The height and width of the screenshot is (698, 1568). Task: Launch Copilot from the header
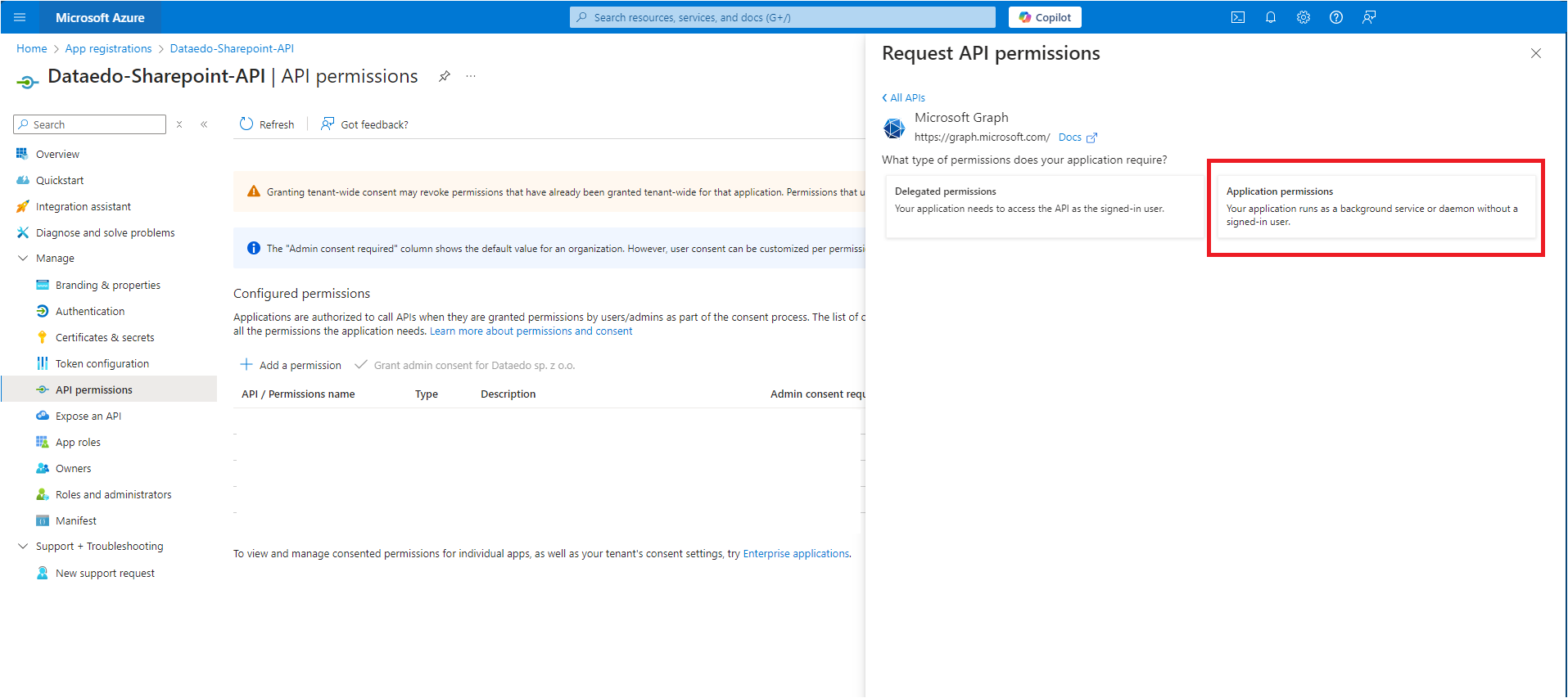1045,17
